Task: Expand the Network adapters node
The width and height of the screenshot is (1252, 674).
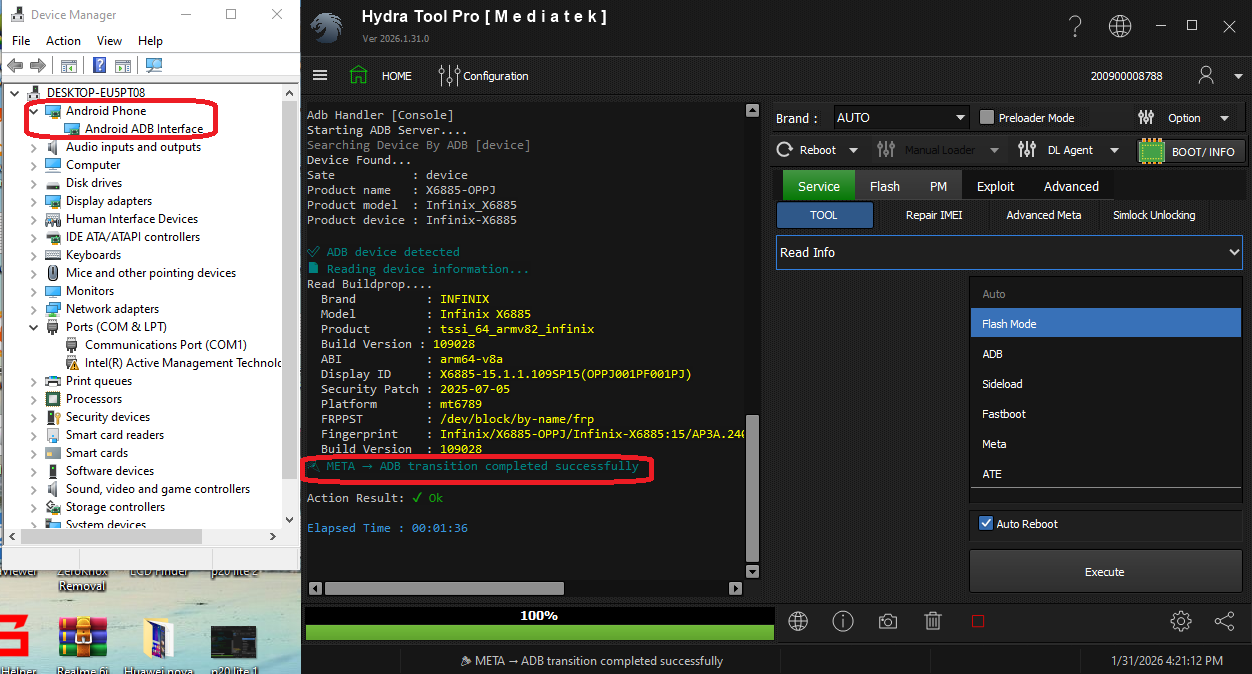Action: coord(34,309)
